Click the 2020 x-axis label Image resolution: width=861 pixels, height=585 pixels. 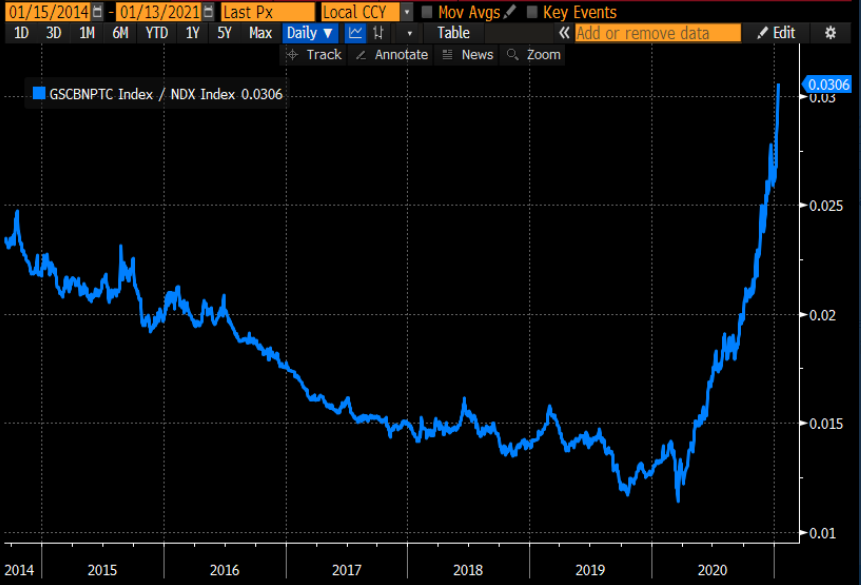click(x=712, y=570)
